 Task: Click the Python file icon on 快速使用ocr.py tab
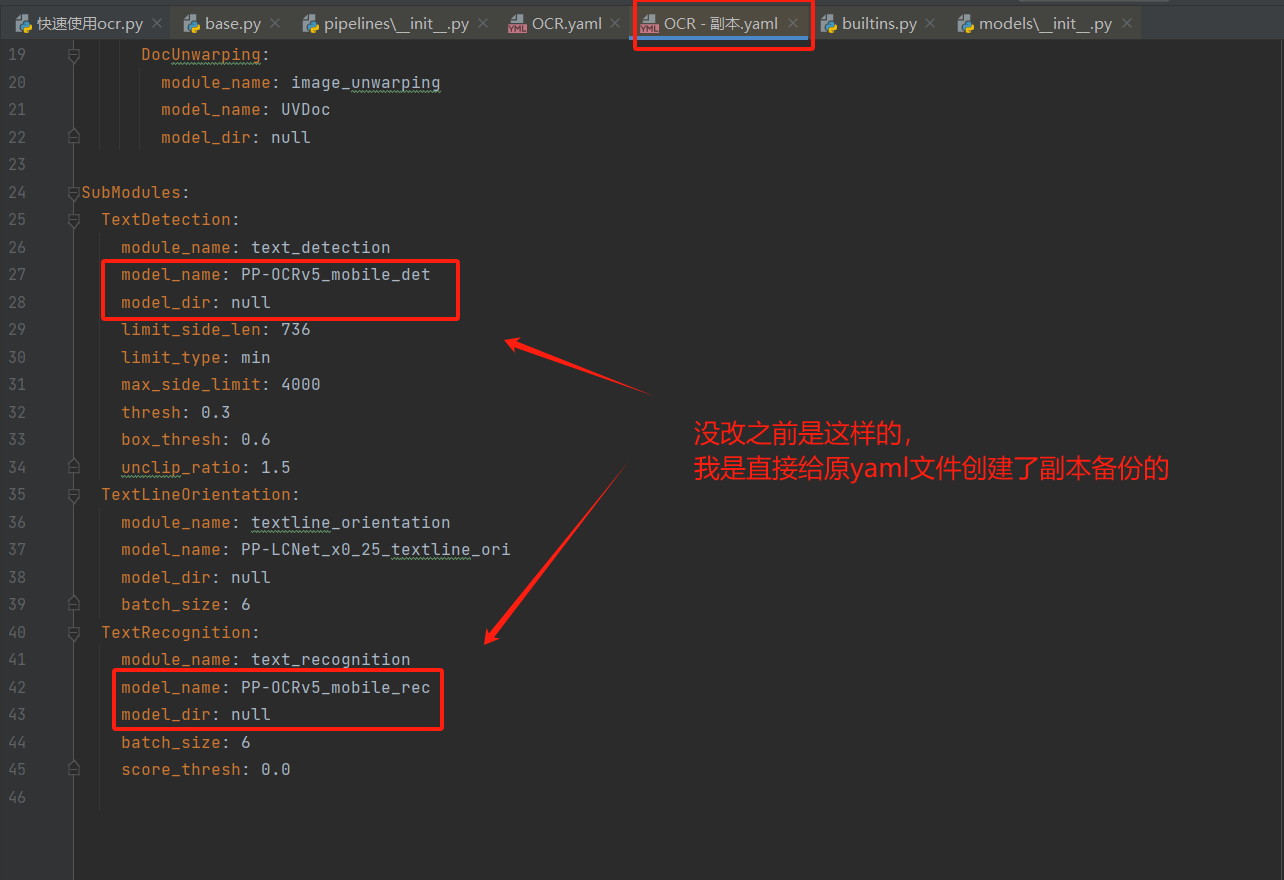pyautogui.click(x=23, y=23)
